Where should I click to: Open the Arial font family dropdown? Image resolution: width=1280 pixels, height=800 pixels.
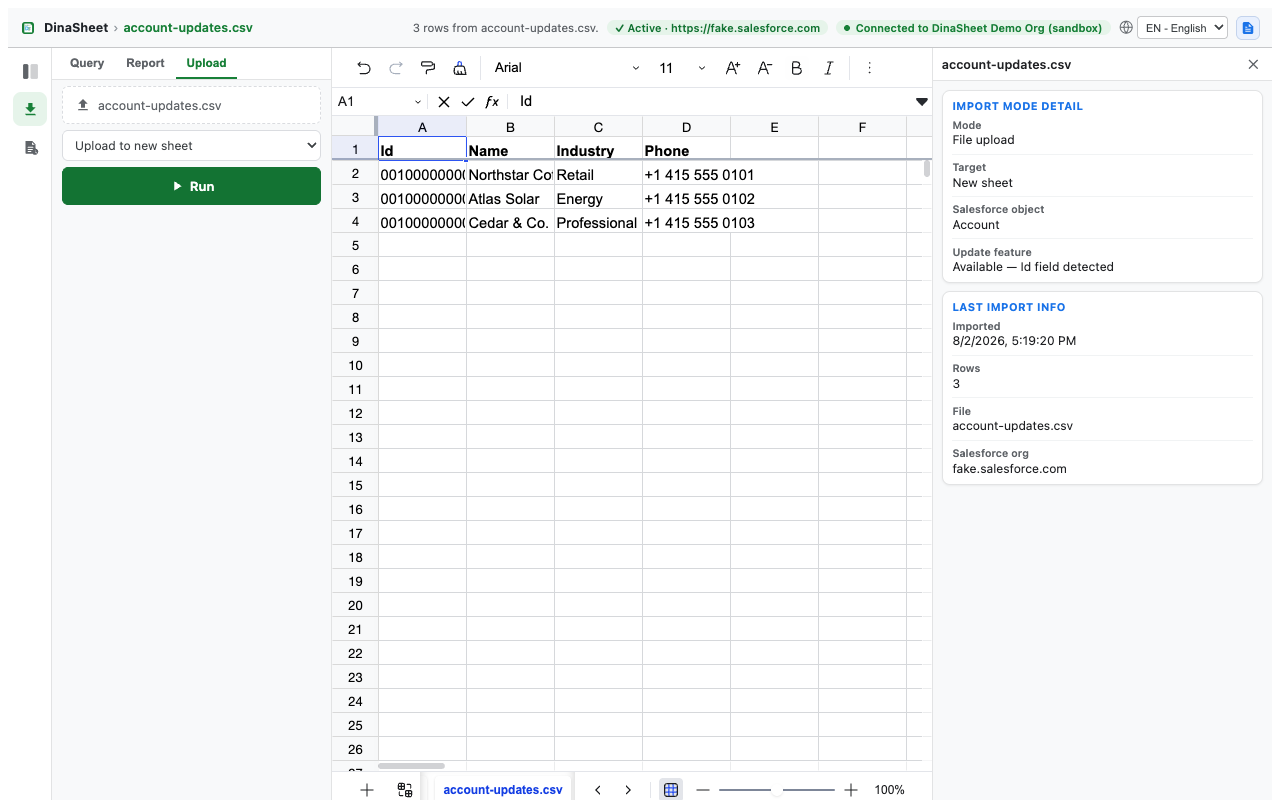(567, 68)
